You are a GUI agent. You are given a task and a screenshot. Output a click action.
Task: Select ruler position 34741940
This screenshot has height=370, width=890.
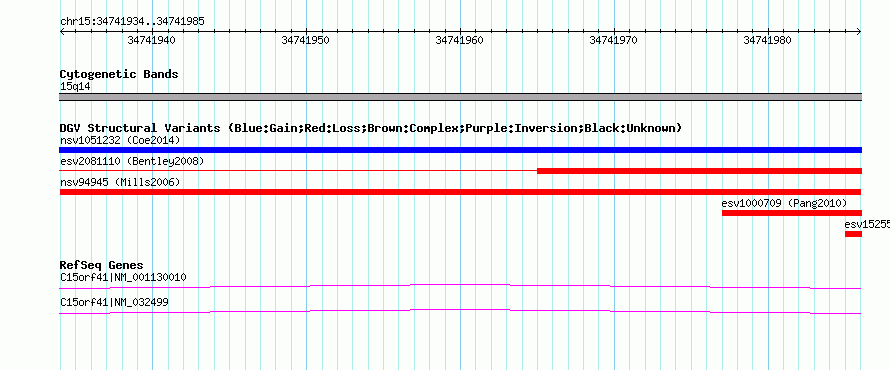(152, 40)
